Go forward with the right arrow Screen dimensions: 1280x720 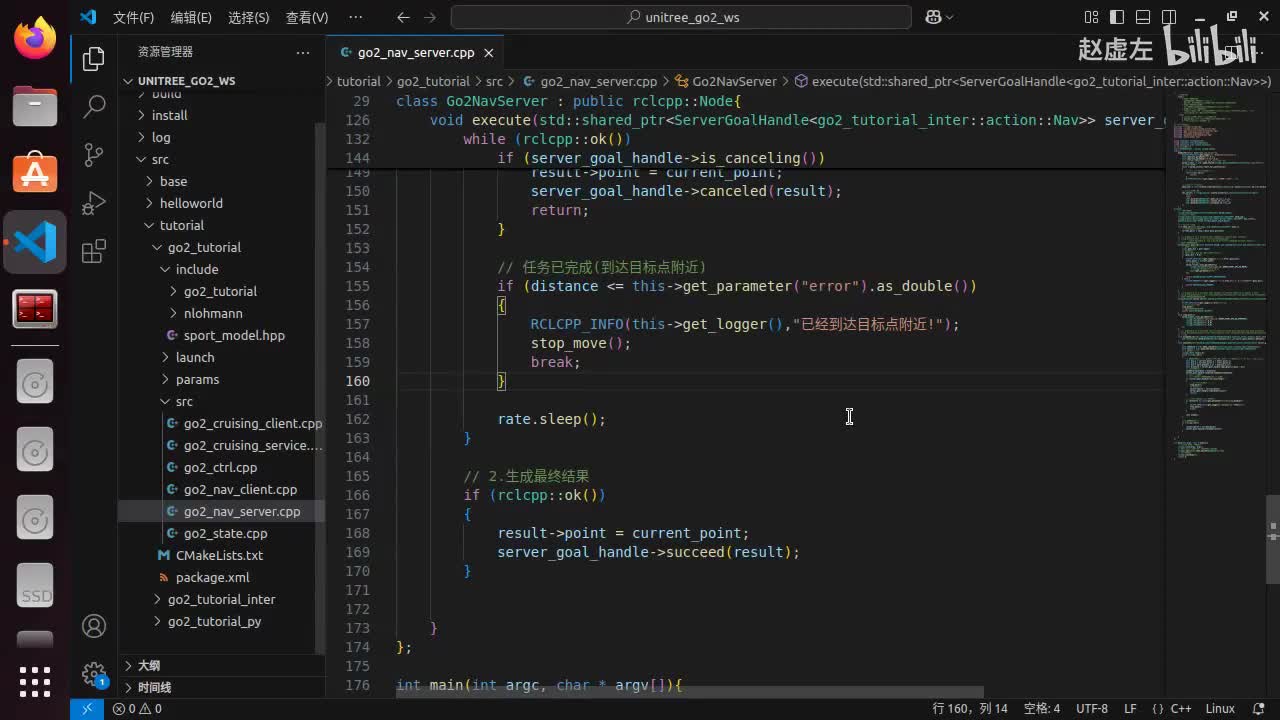[430, 17]
